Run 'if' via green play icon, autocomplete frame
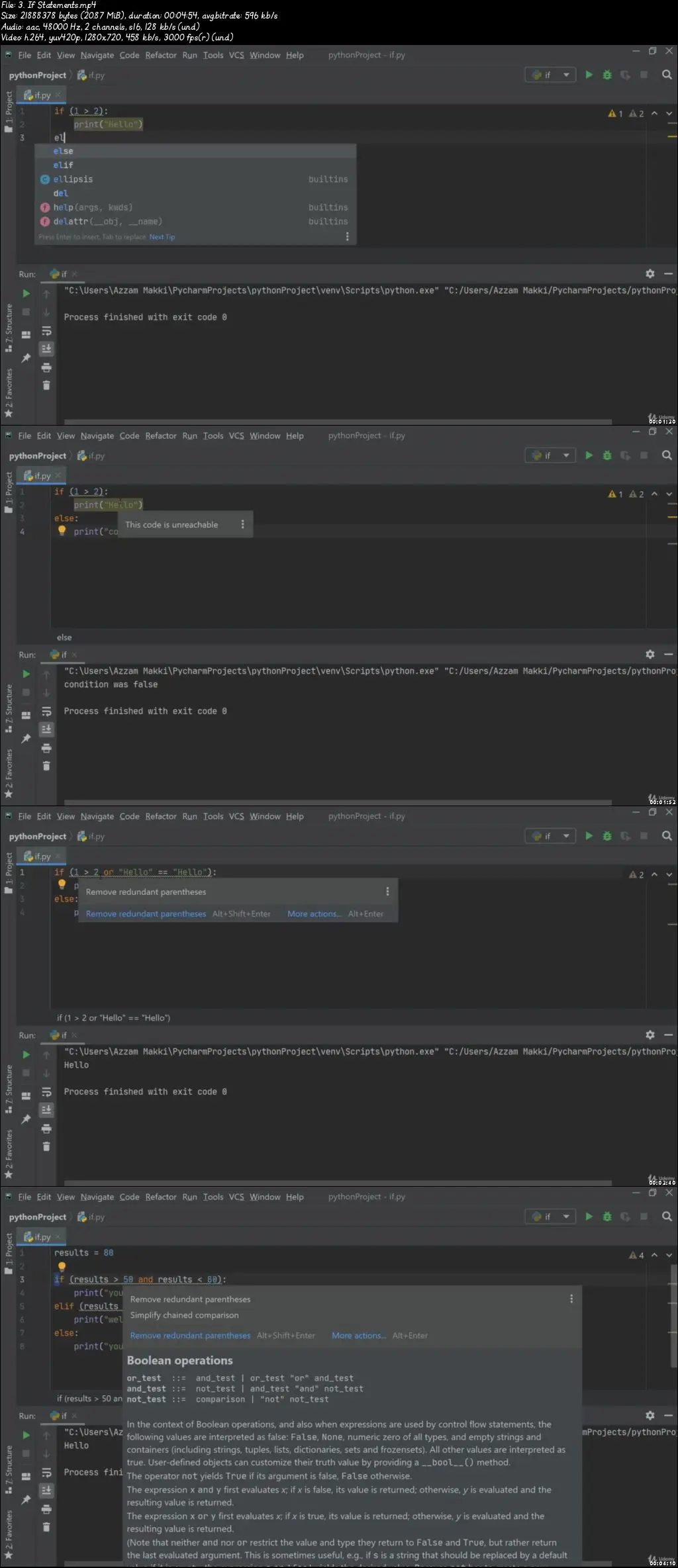678x1568 pixels. coord(589,75)
